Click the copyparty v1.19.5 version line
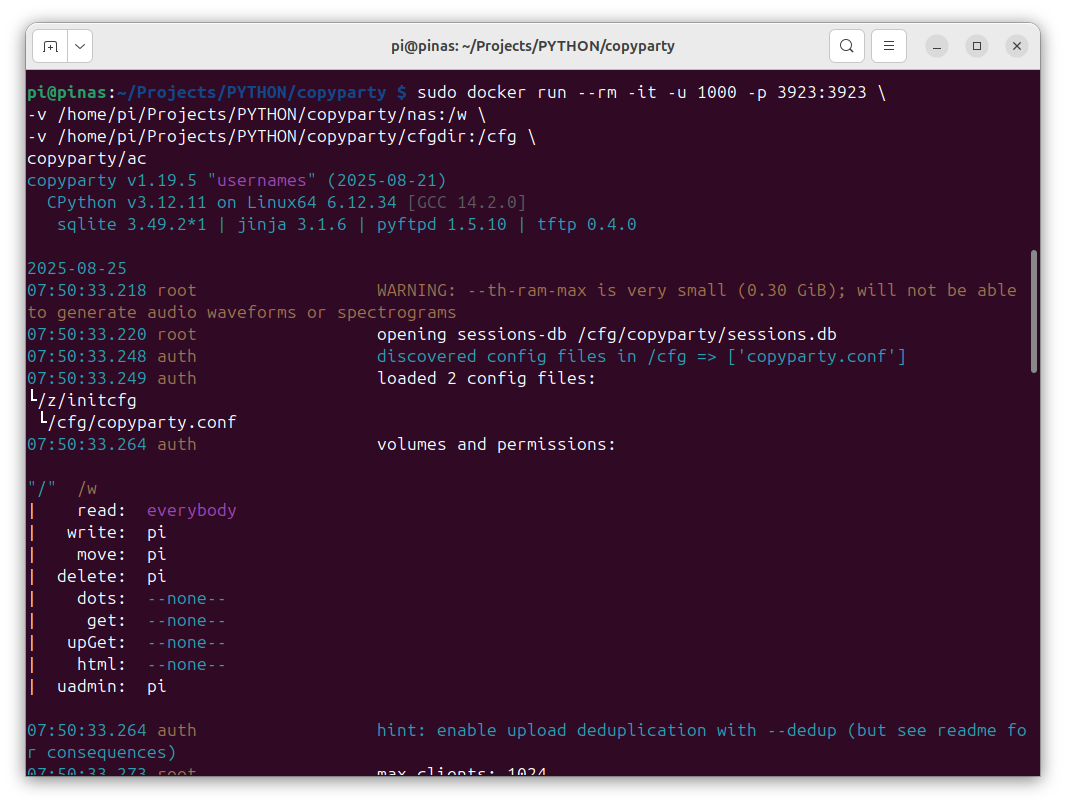This screenshot has height=805, width=1066. pos(236,180)
